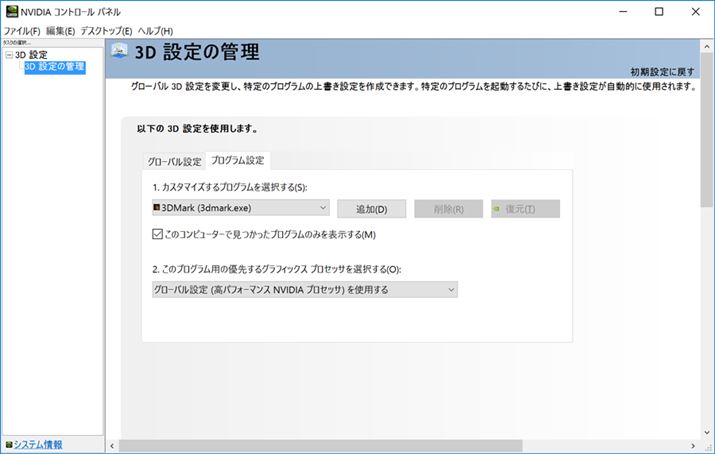Click the horizontal scrollbar thumb
The height and width of the screenshot is (454, 715).
(x=321, y=445)
